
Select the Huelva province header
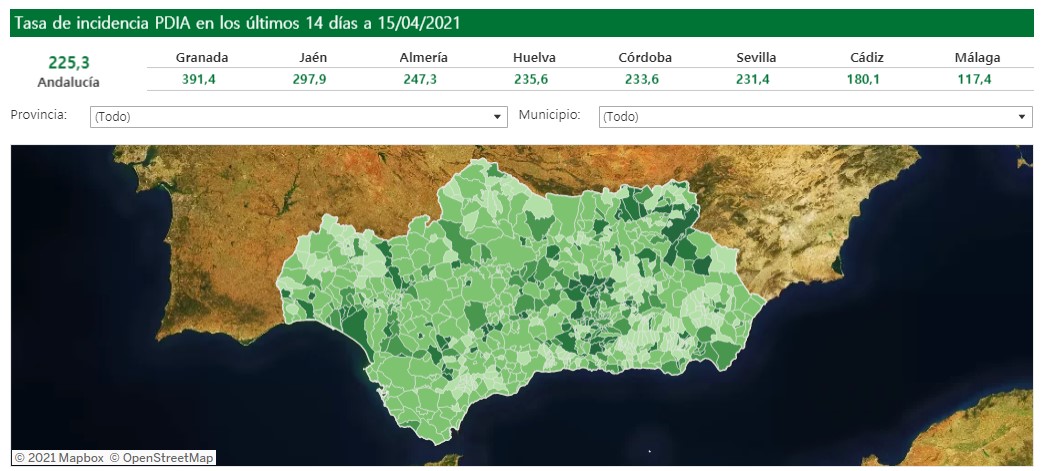(534, 58)
